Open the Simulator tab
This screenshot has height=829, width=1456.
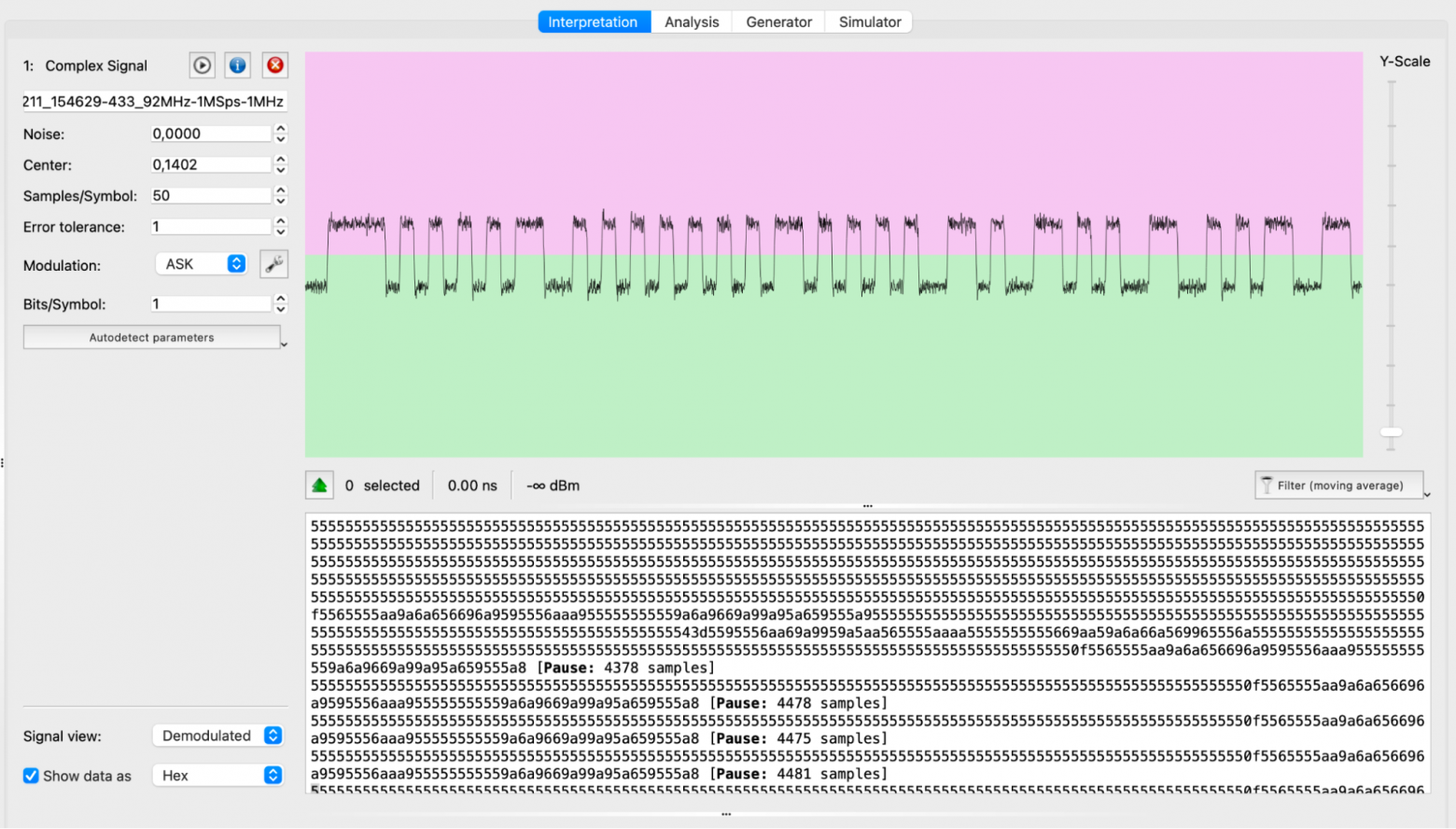(x=869, y=21)
